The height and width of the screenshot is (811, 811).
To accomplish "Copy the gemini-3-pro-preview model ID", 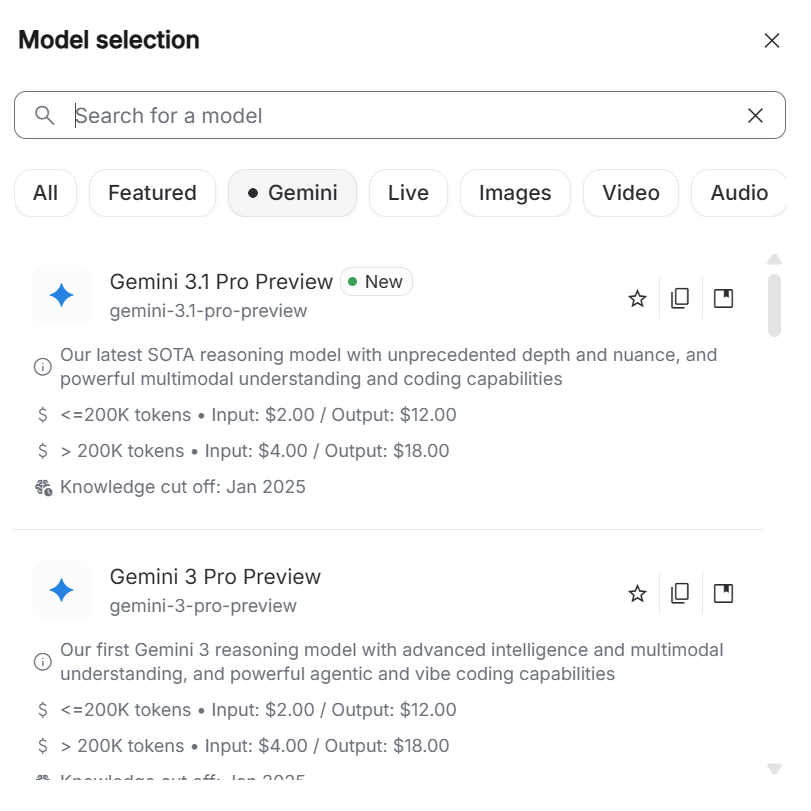I will [x=680, y=593].
